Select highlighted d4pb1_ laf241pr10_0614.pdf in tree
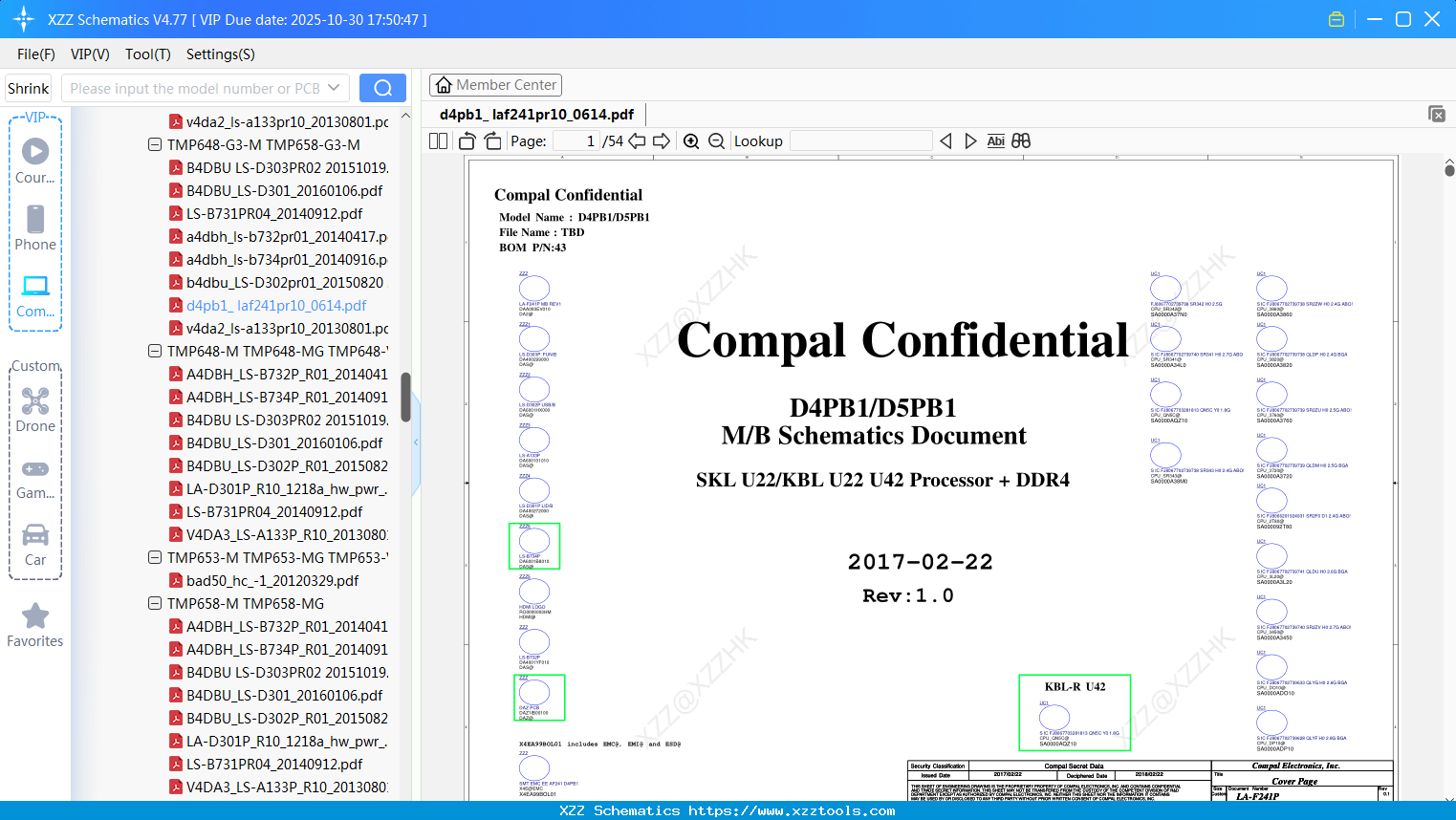The image size is (1456, 820). click(268, 305)
